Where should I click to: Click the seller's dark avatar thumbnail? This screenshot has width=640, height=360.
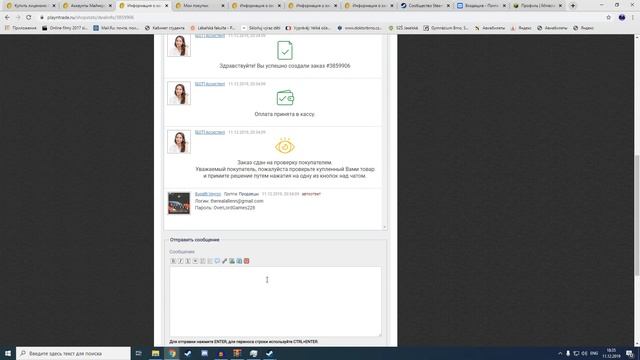[179, 203]
